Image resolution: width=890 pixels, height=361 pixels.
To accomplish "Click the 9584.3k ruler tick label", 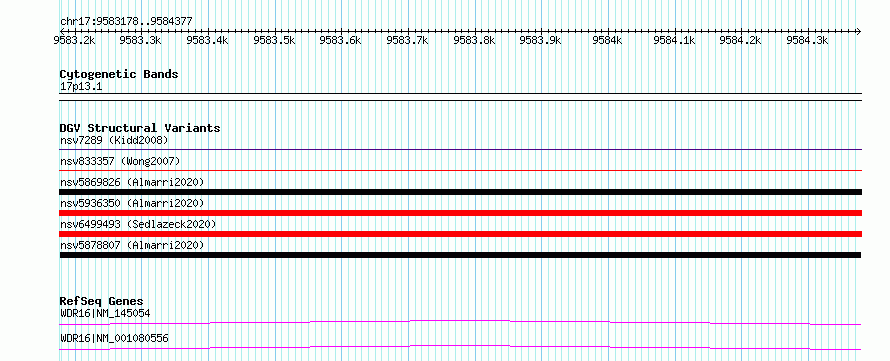I will pos(807,40).
